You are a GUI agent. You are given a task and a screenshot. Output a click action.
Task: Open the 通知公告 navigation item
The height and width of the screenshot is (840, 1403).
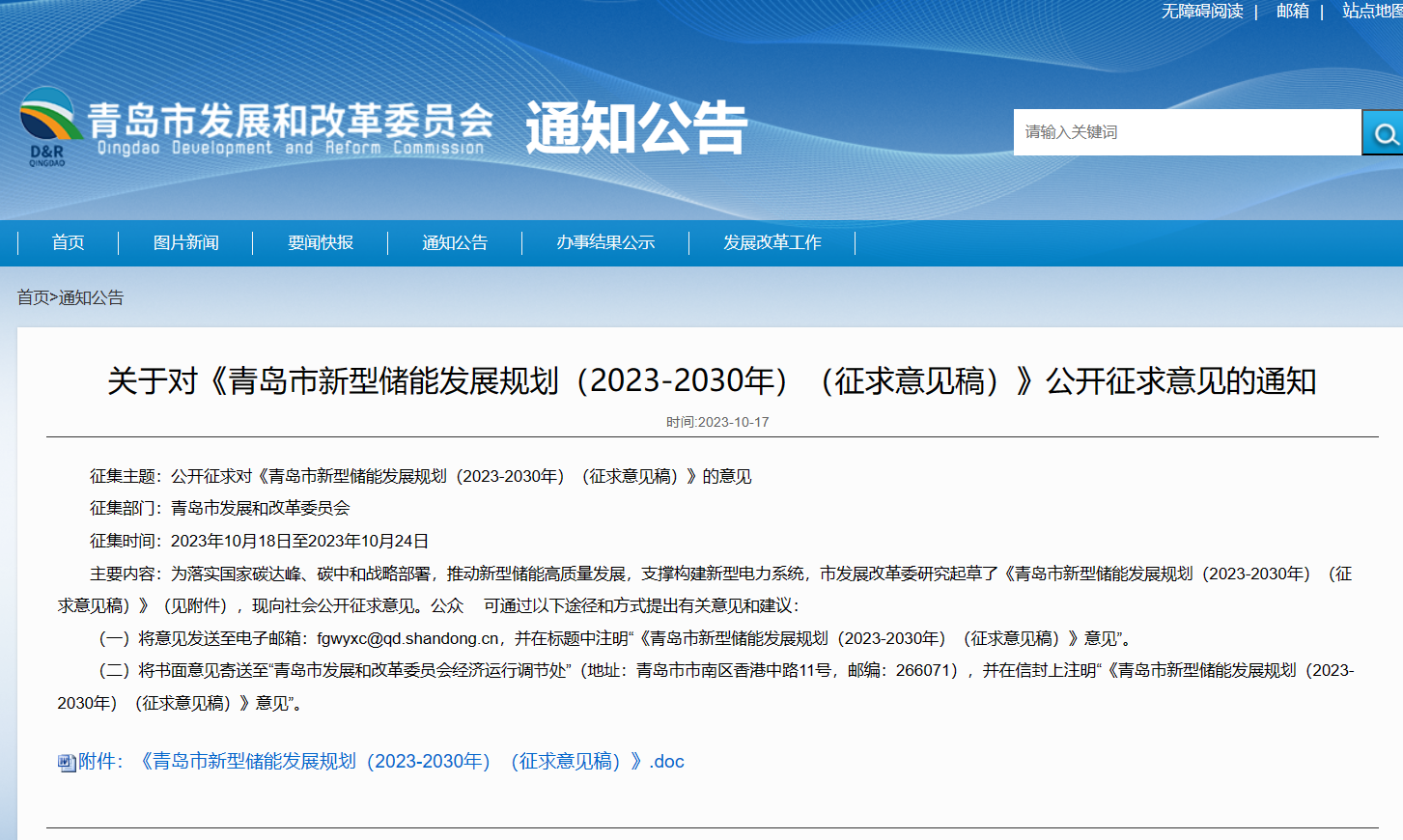pos(455,242)
